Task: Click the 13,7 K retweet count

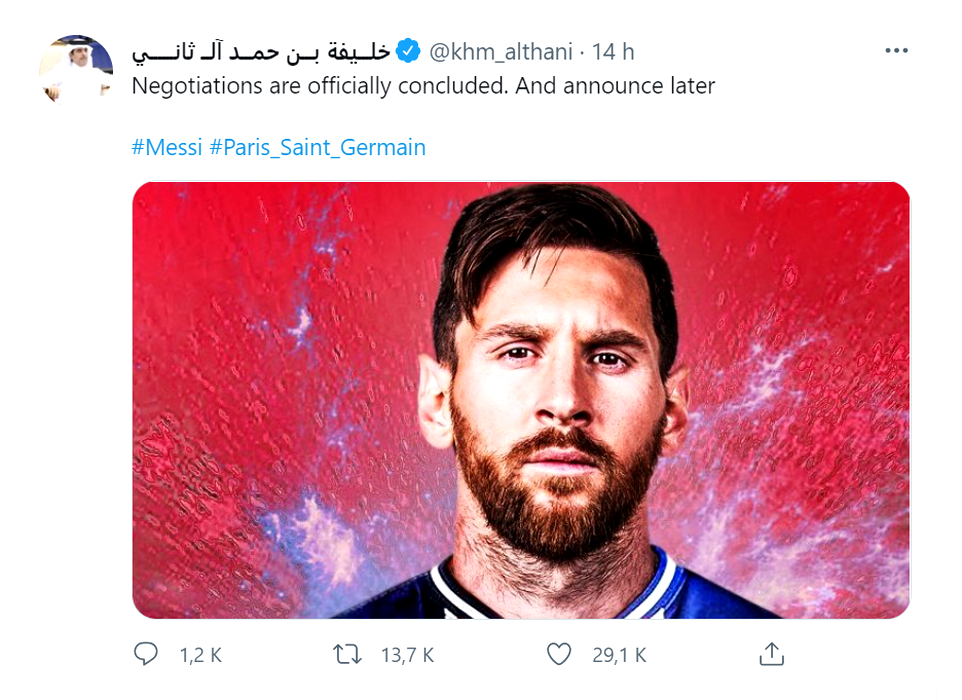Action: coord(407,656)
